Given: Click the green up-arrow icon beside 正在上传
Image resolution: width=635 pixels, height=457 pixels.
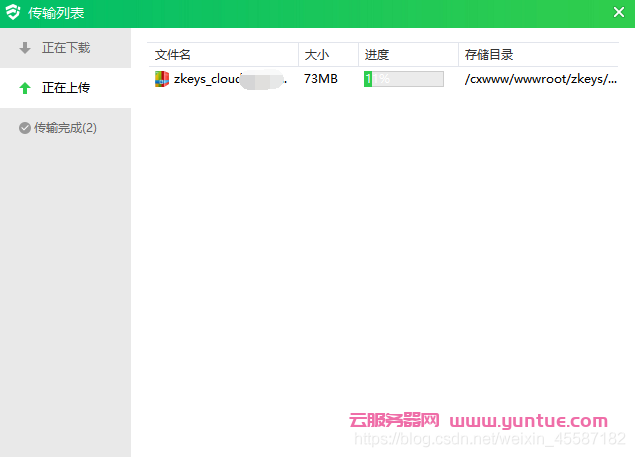Looking at the screenshot, I should coord(25,88).
